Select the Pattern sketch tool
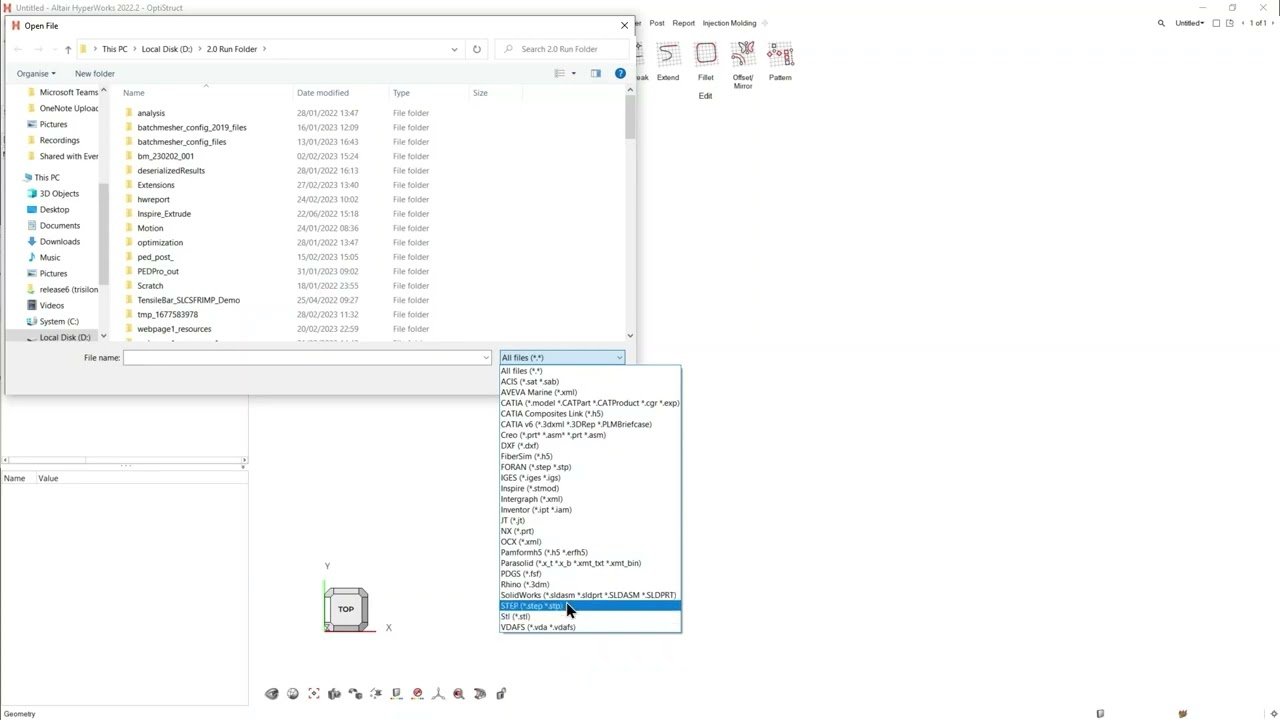Image resolution: width=1280 pixels, height=720 pixels. (x=780, y=62)
